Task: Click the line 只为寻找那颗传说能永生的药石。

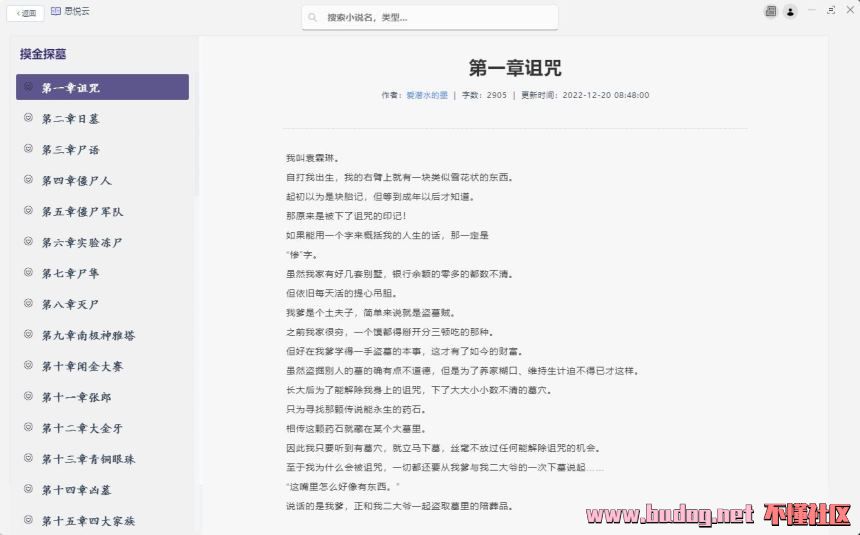Action: coord(356,409)
